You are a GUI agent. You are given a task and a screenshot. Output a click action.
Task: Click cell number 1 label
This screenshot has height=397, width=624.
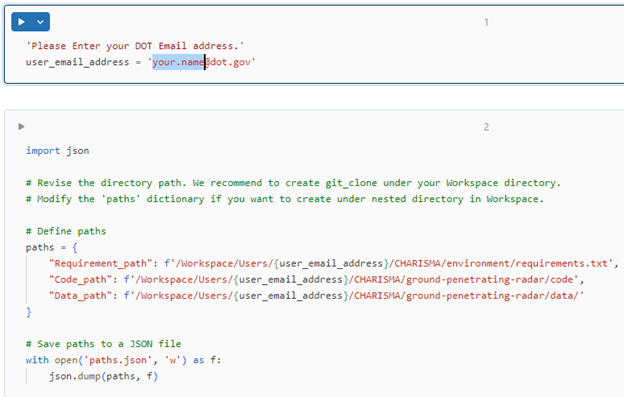[x=486, y=22]
